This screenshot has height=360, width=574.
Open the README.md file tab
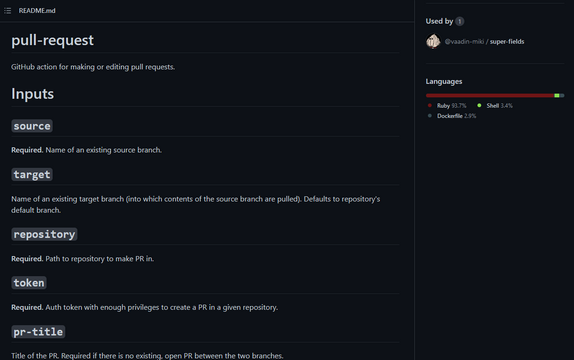[x=37, y=11]
